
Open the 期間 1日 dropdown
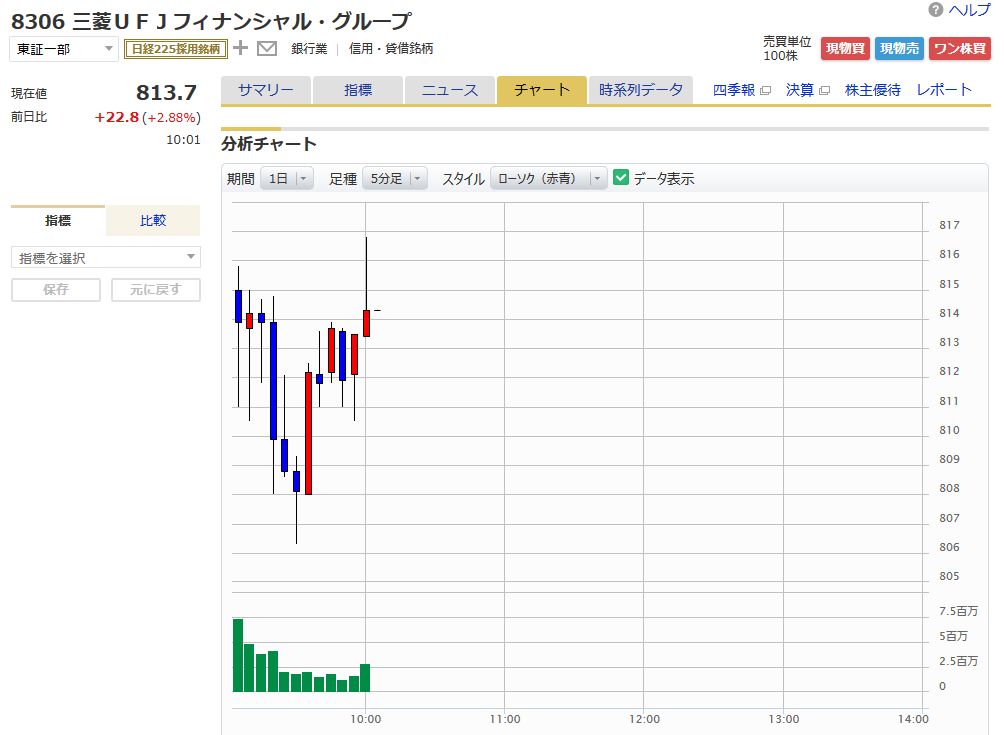(x=287, y=179)
